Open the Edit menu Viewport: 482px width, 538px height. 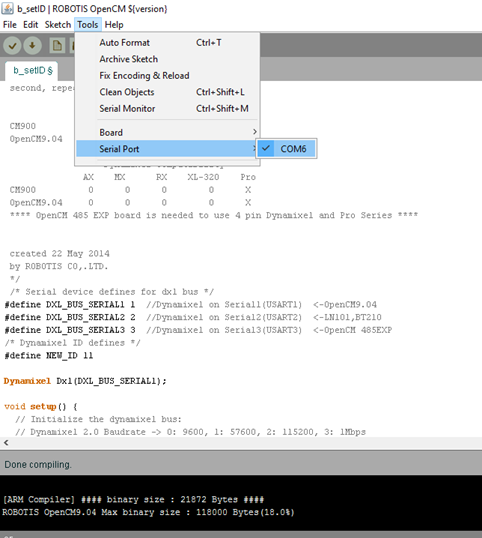tap(31, 25)
